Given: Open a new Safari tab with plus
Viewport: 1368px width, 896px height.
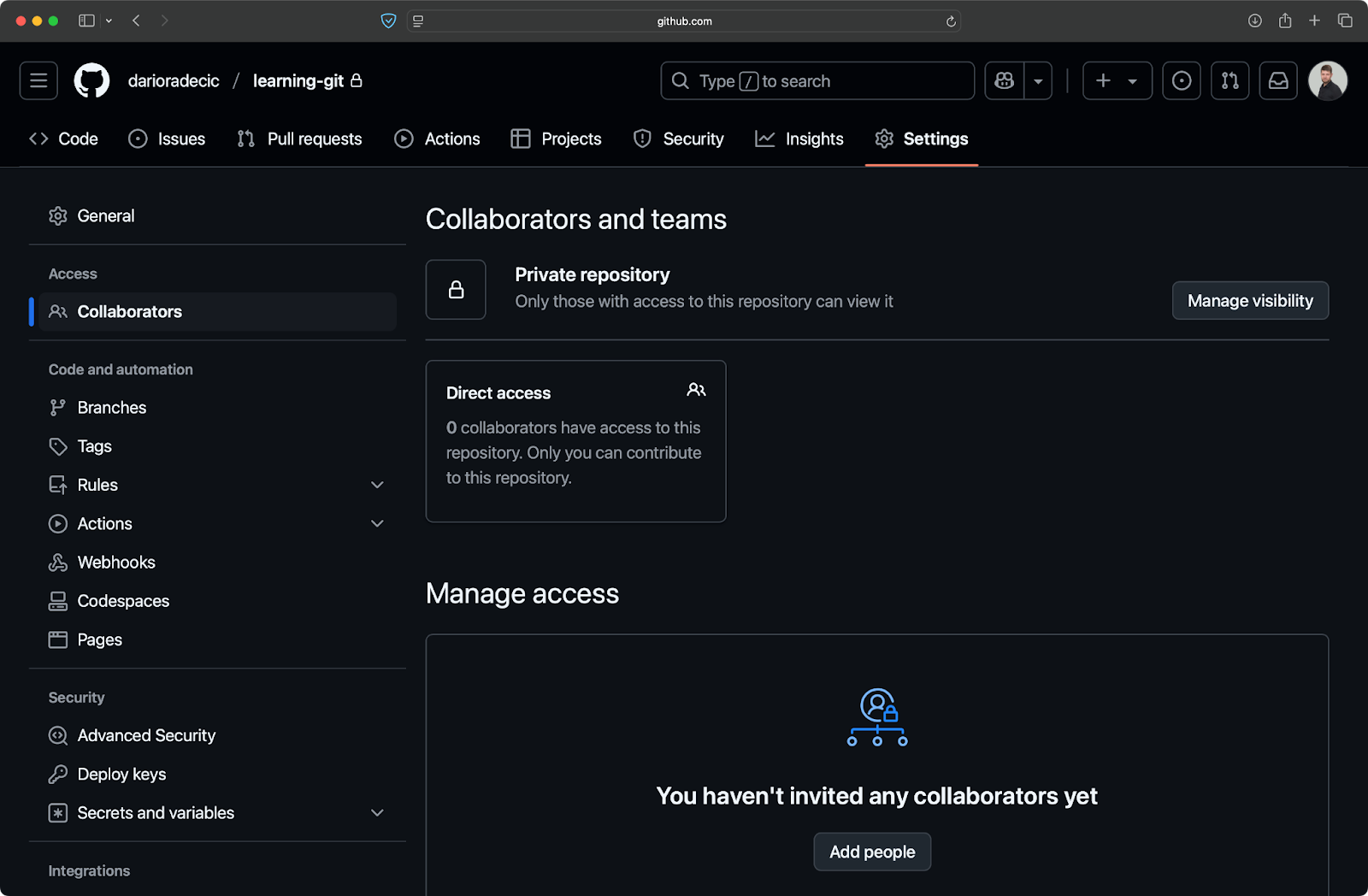Looking at the screenshot, I should [x=1315, y=21].
